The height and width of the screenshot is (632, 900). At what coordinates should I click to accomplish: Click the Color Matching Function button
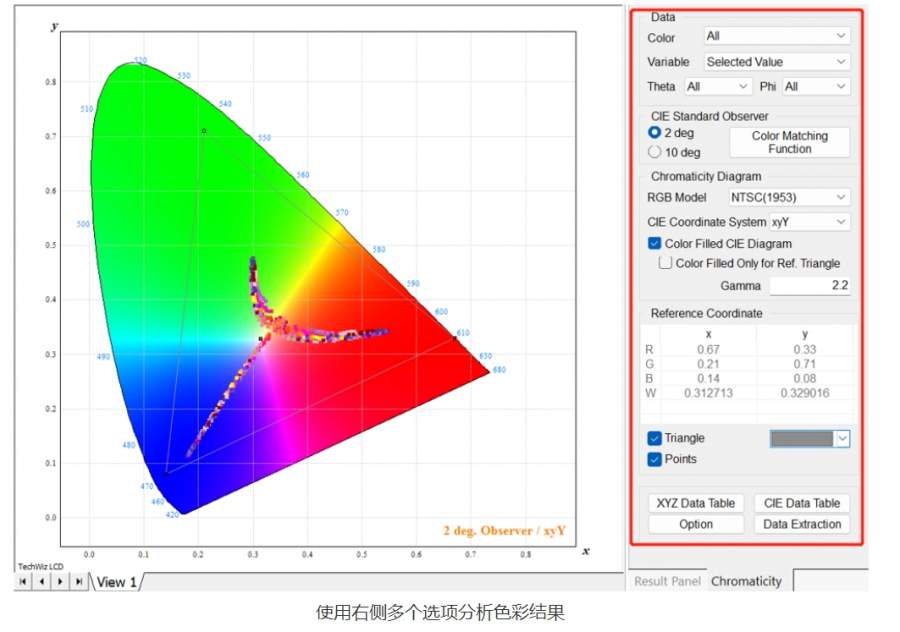(789, 142)
